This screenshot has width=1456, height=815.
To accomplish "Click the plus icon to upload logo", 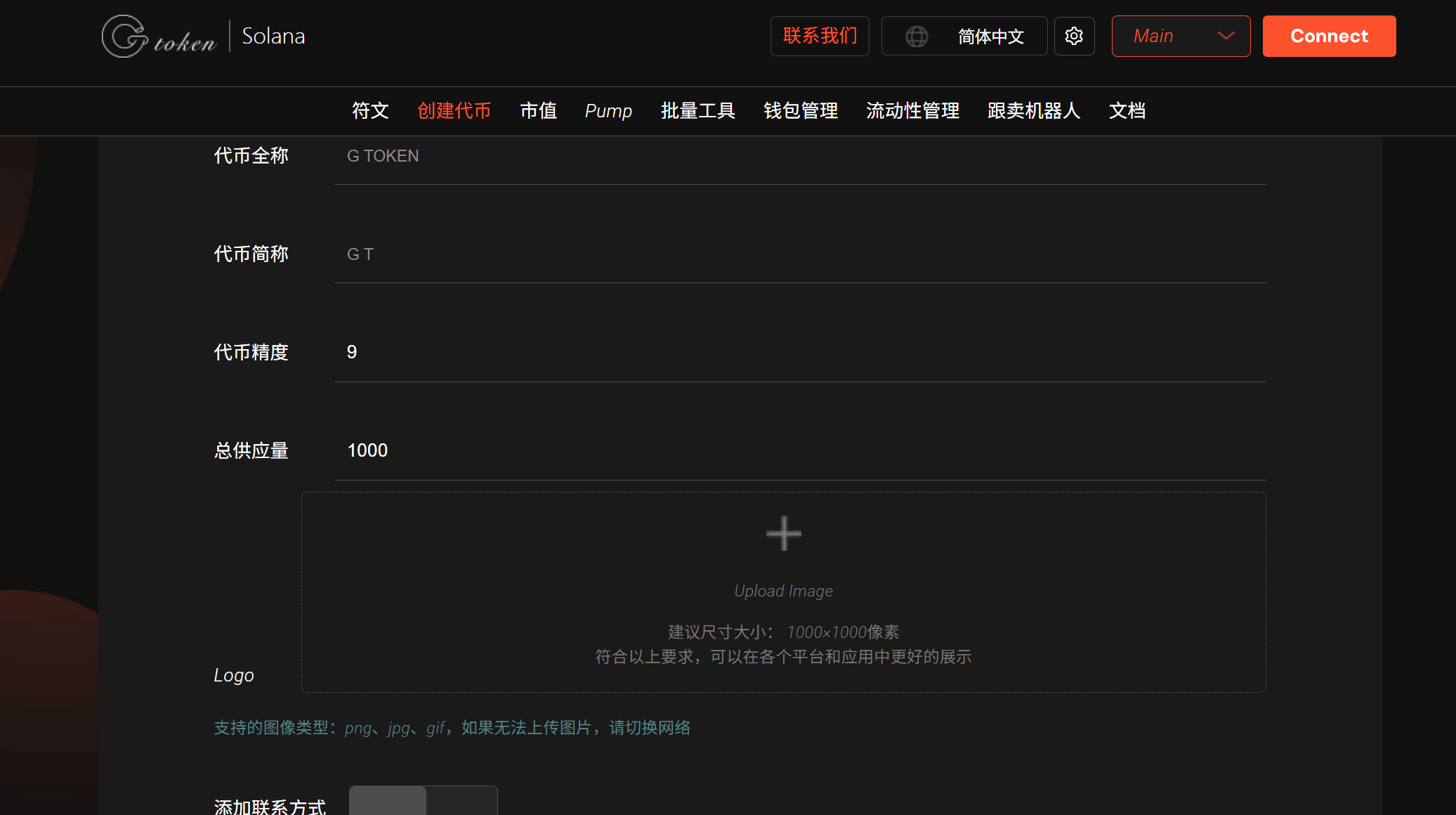I will [x=783, y=533].
